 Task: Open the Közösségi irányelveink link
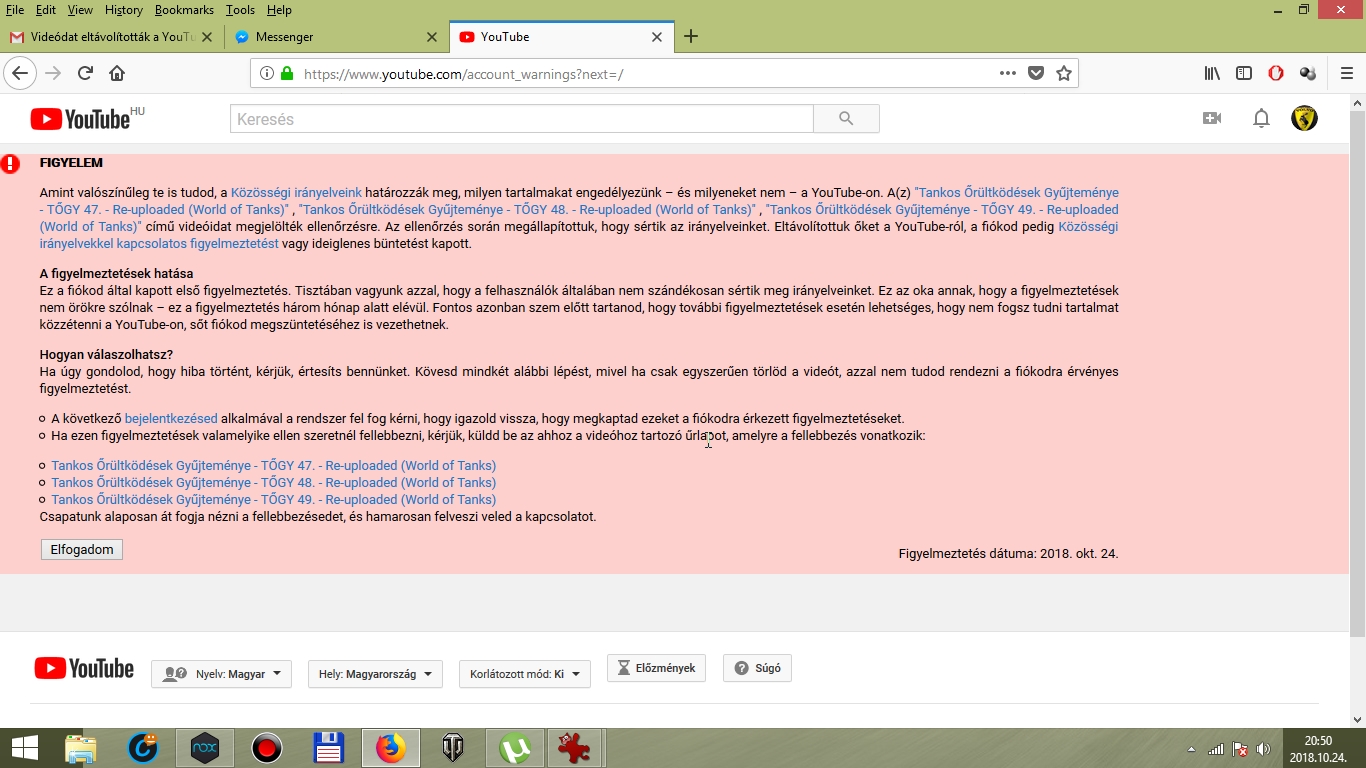pyautogui.click(x=296, y=192)
